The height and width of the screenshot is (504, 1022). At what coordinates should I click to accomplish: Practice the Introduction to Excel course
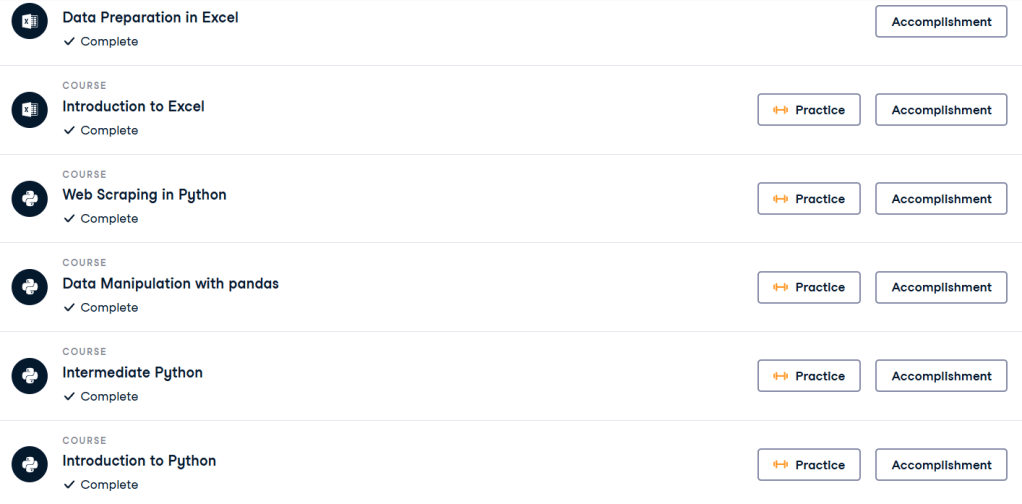[808, 110]
